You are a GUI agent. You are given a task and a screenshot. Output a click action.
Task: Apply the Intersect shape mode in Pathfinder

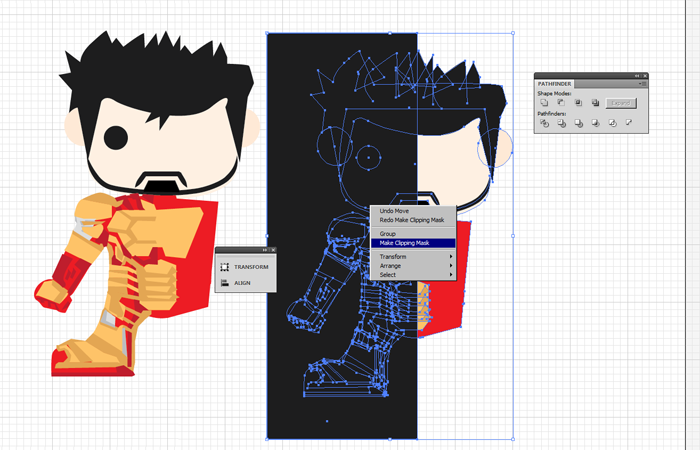[x=578, y=103]
